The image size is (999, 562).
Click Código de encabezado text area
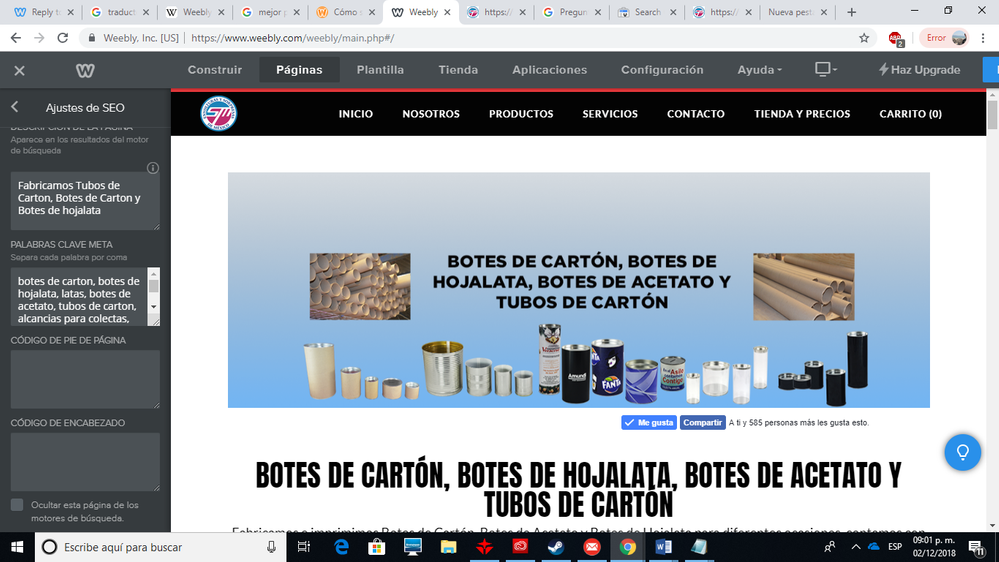(x=85, y=462)
